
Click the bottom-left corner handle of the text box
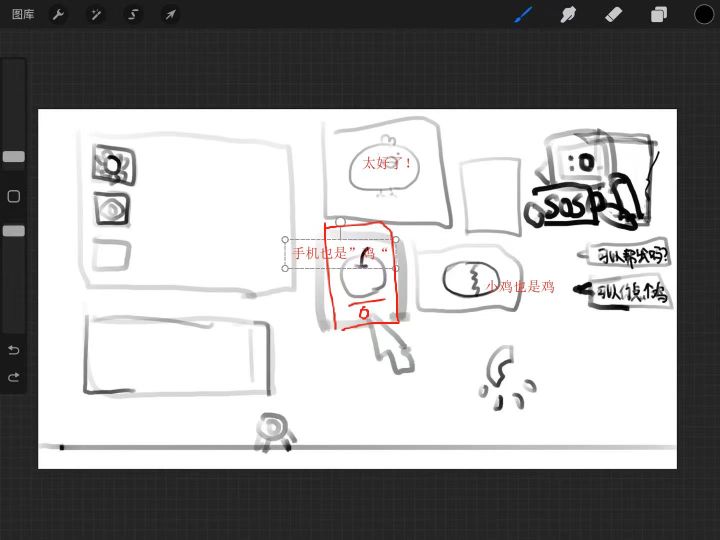[x=285, y=268]
